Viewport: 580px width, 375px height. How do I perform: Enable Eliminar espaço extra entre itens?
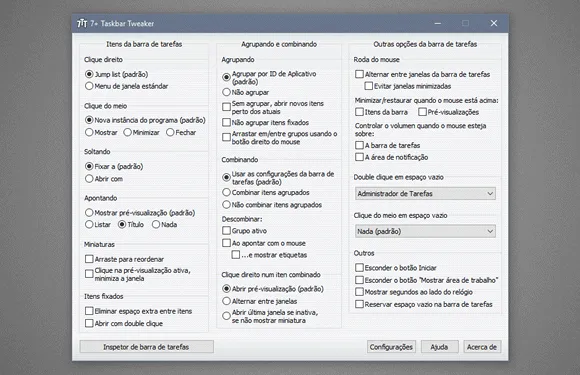point(89,311)
